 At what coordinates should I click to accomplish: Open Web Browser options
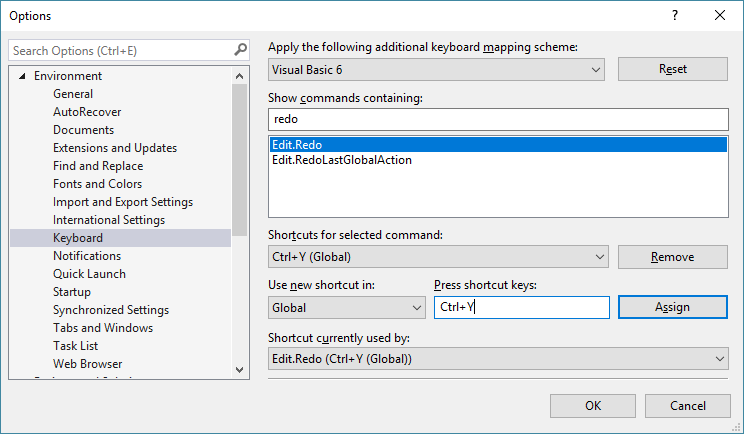coord(88,364)
